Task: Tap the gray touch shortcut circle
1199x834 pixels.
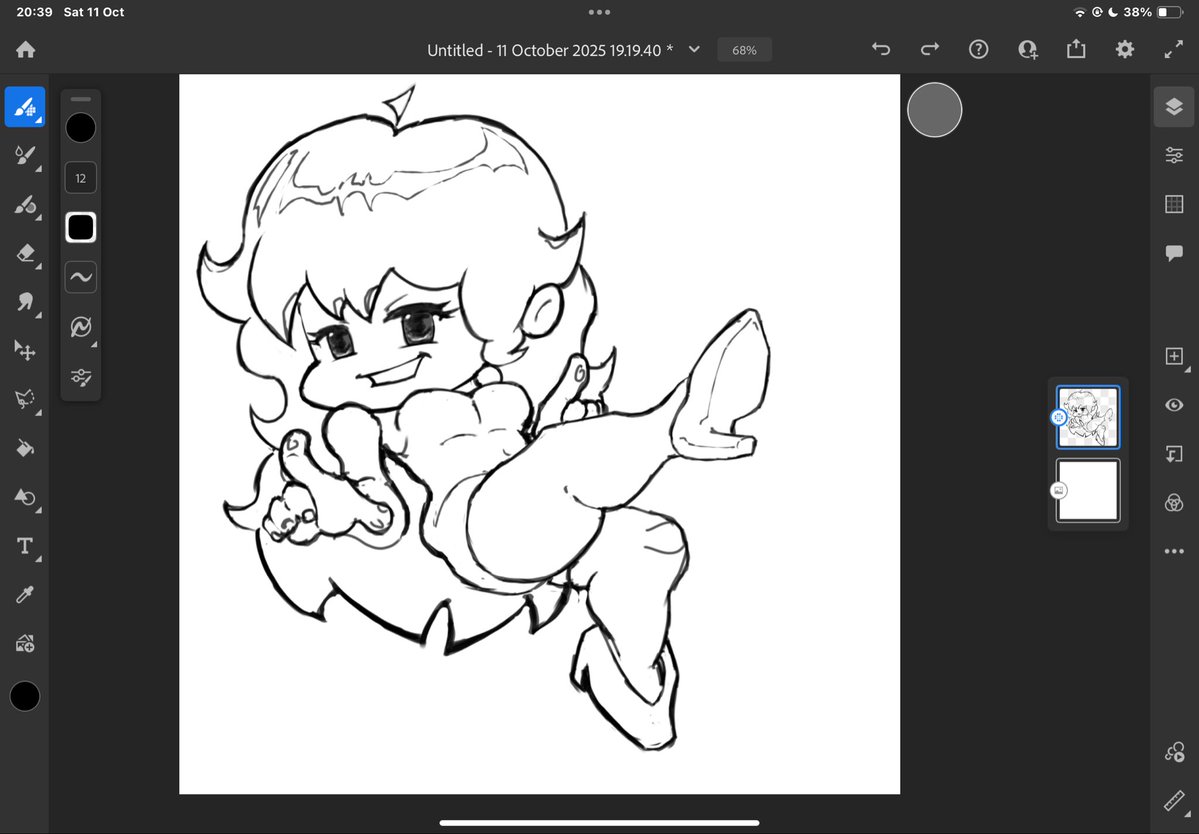Action: (x=934, y=110)
